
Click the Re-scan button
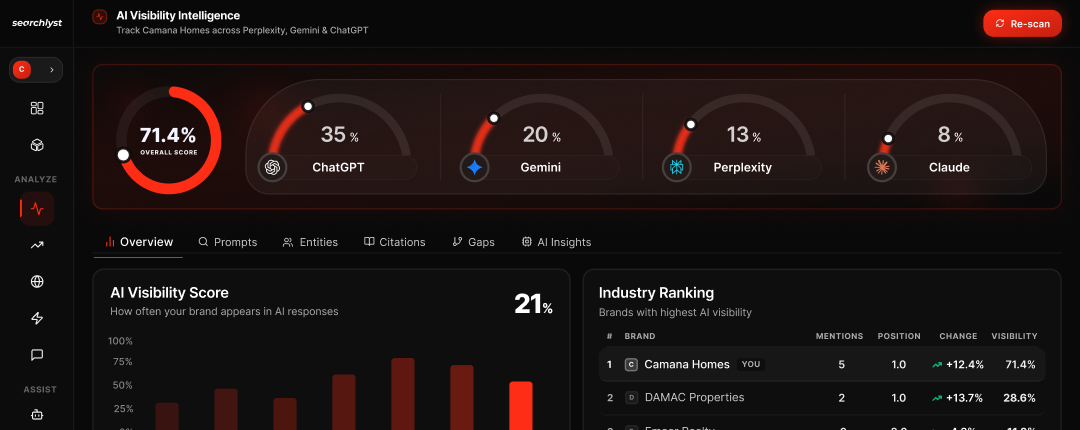coord(1021,23)
